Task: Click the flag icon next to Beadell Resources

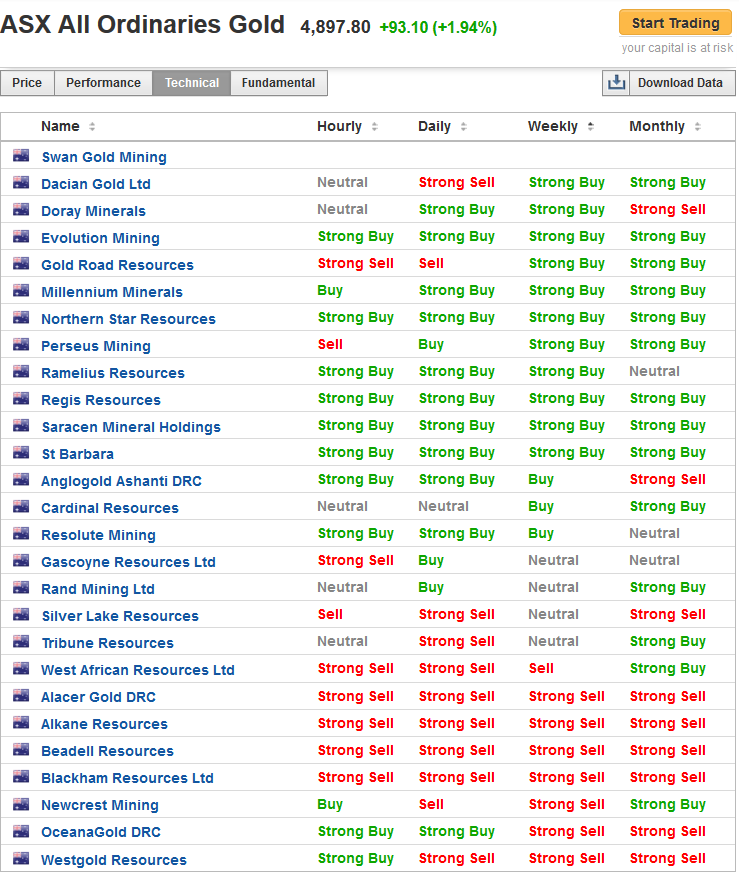Action: pos(21,749)
